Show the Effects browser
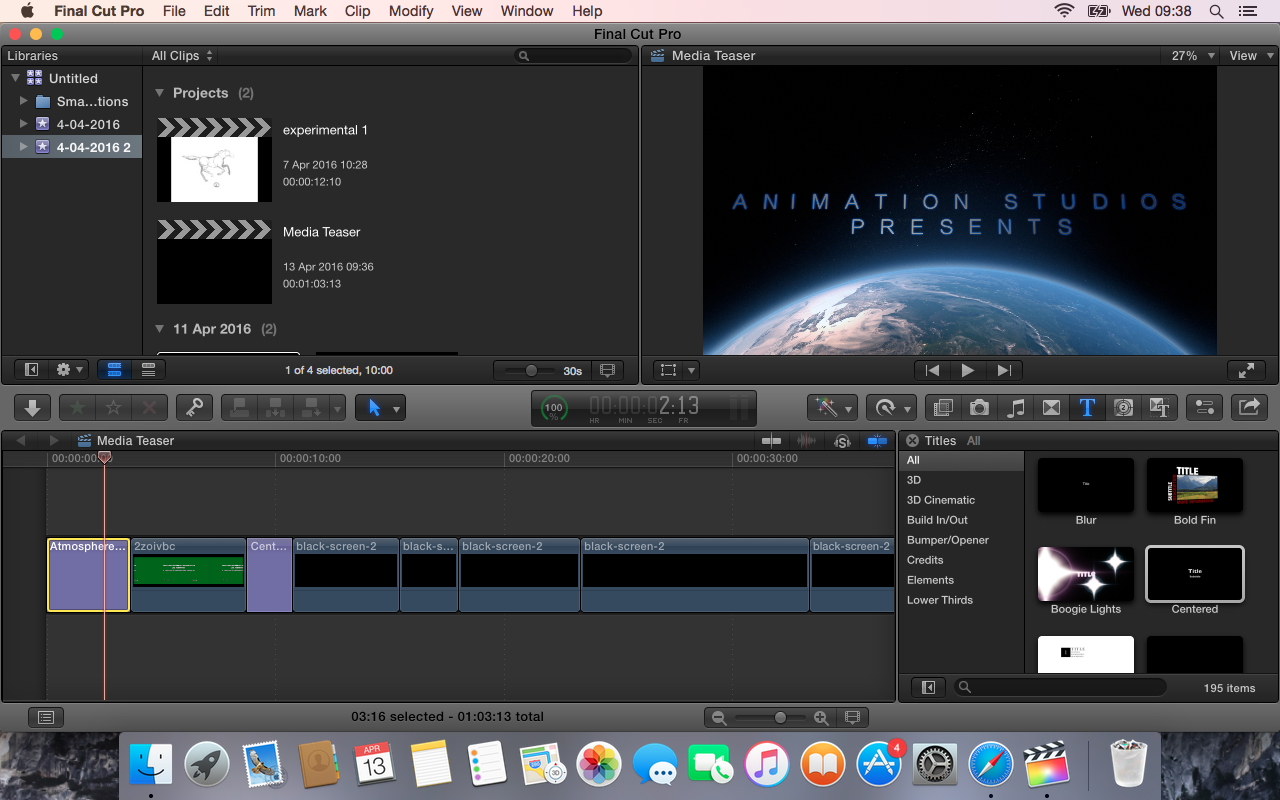This screenshot has width=1280, height=800. [x=942, y=407]
